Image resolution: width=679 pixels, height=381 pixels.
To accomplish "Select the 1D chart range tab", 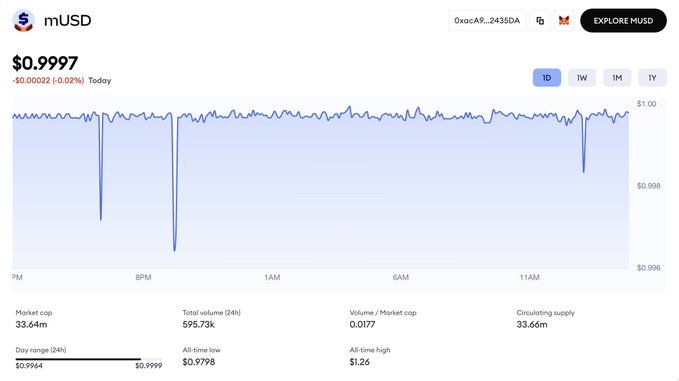I will pos(547,77).
